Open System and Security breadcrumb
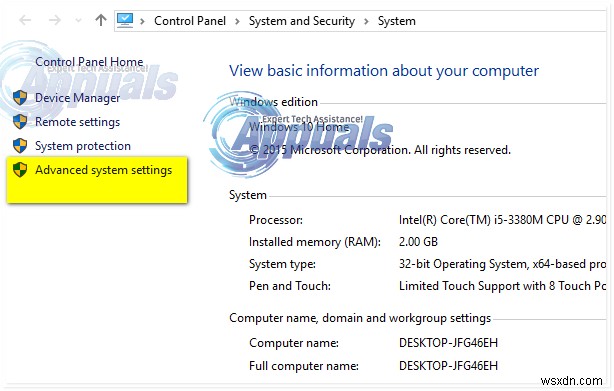The width and height of the screenshot is (614, 391). point(302,21)
